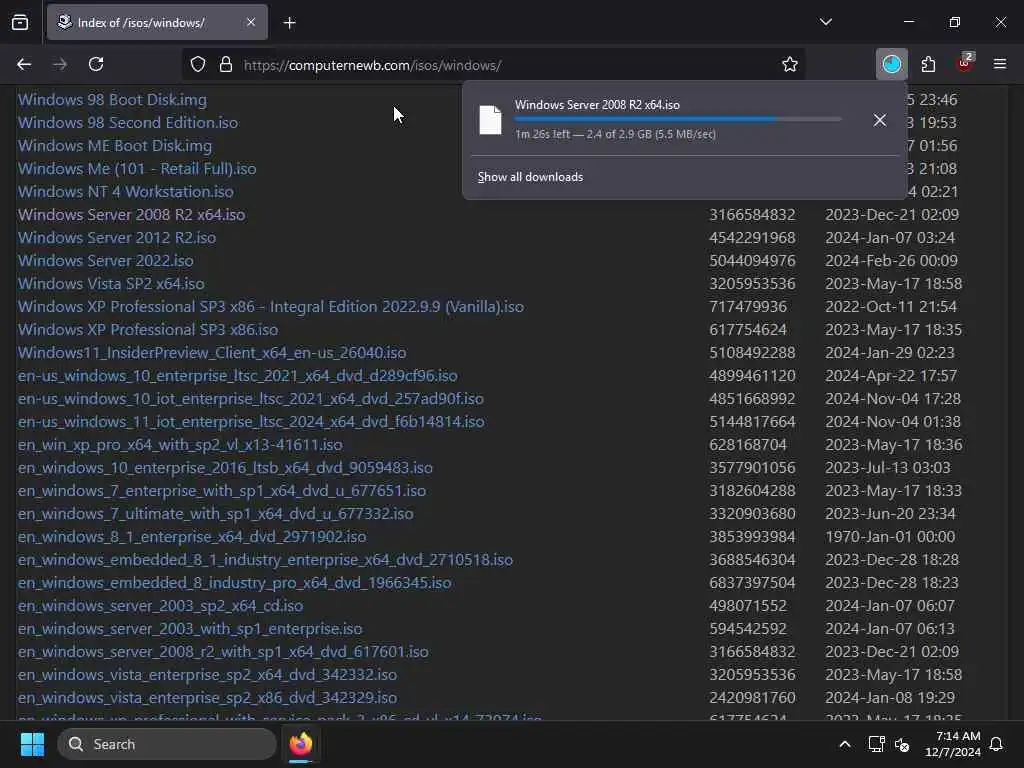Screen dimensions: 1024x768
Task: Download Windows Me (101 - Retail Full).iso
Action: coord(137,168)
